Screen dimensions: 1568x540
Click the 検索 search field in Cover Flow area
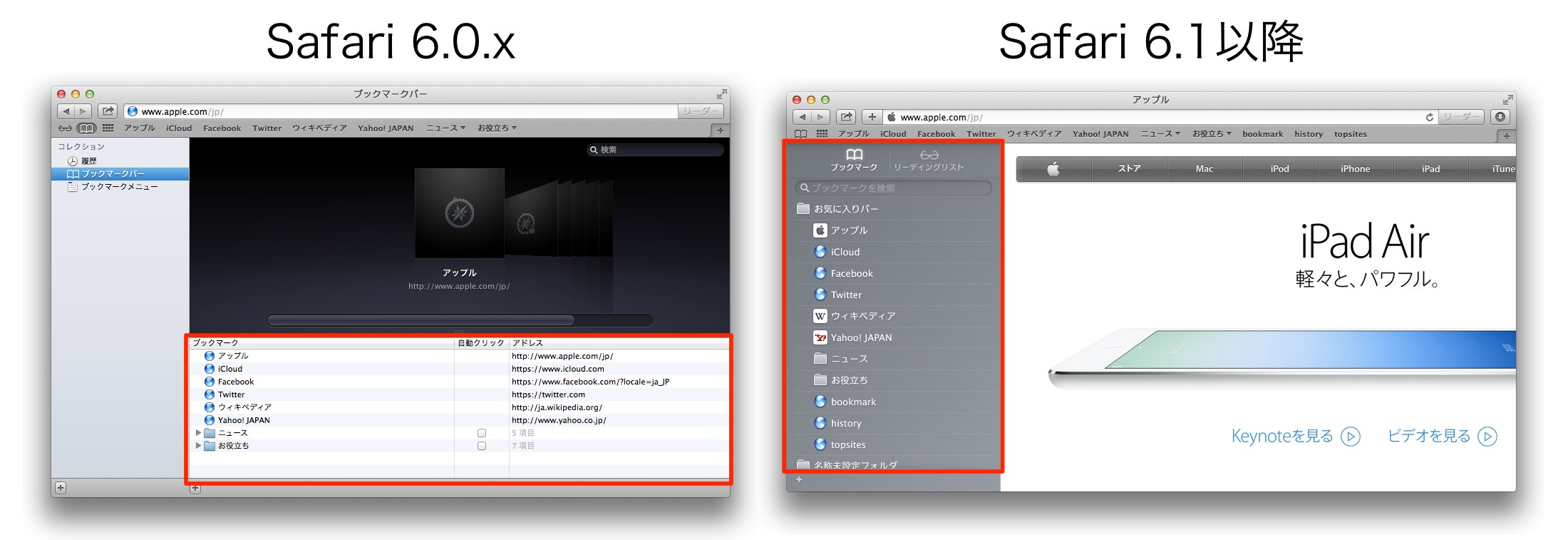pyautogui.click(x=655, y=150)
